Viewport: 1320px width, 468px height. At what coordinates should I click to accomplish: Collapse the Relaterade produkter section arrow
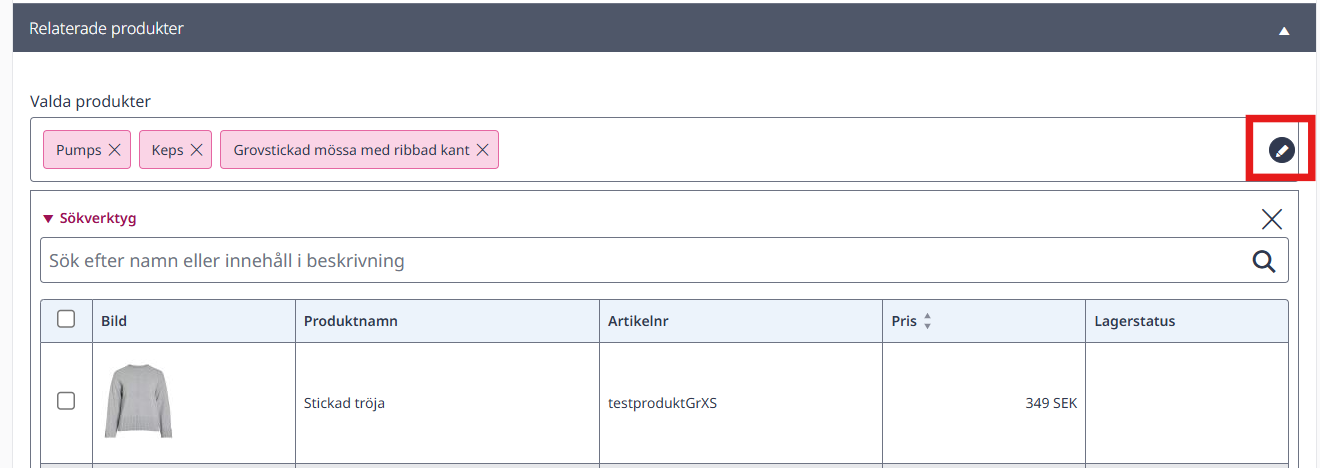[x=1284, y=31]
